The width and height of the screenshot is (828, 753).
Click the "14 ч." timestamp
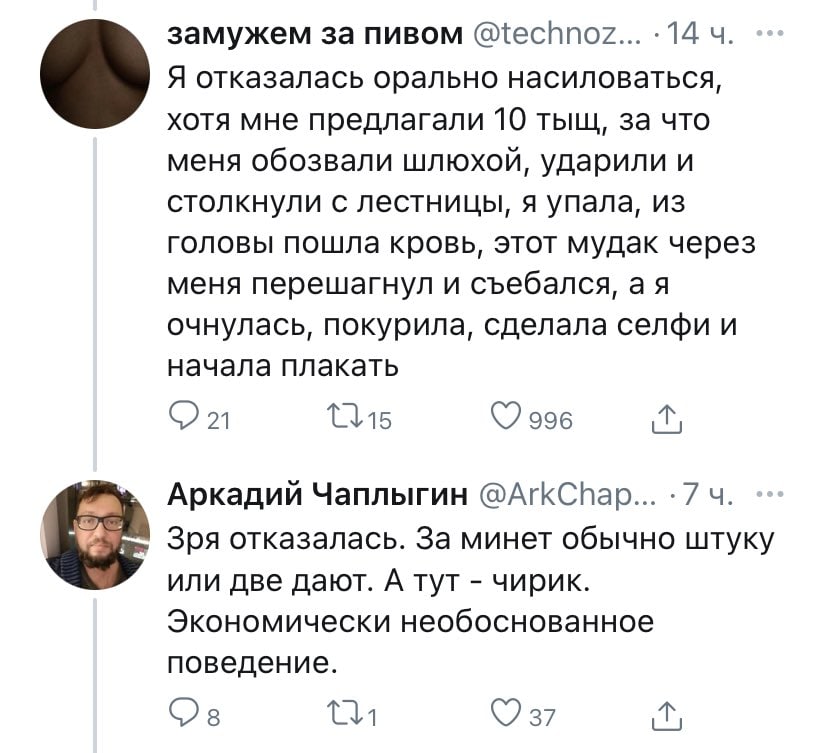tap(701, 36)
